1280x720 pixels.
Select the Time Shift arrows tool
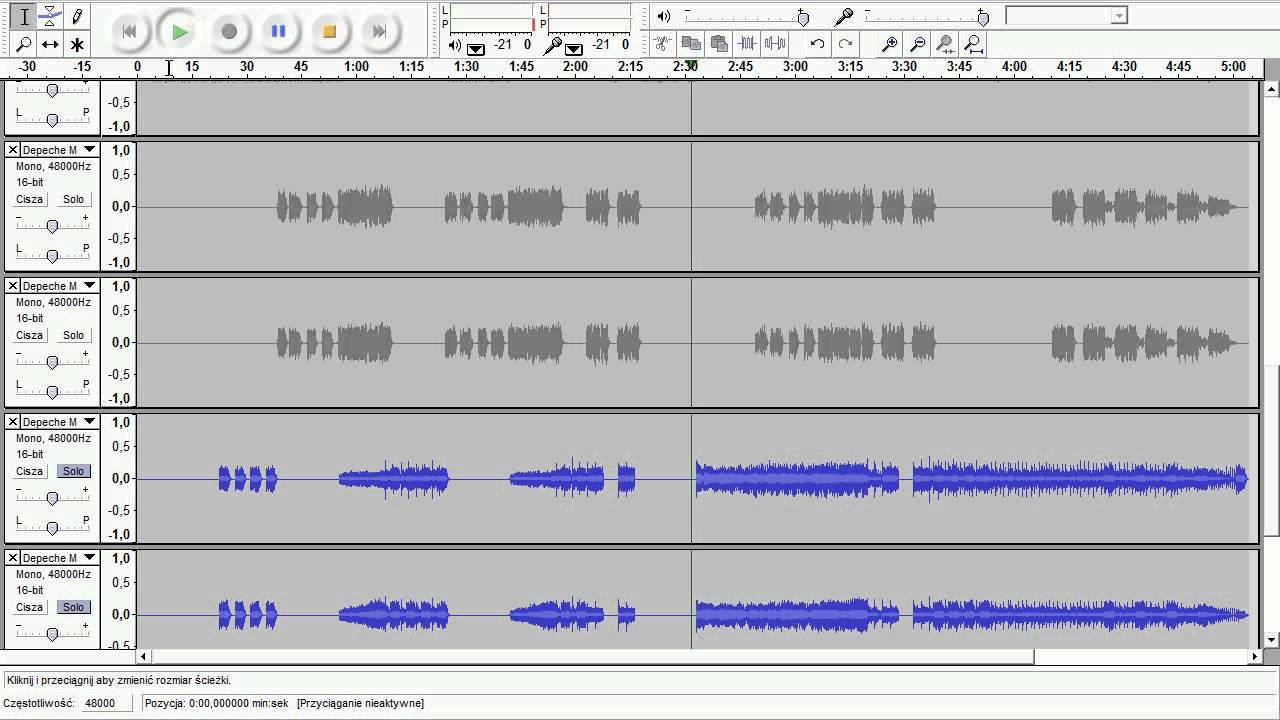(x=50, y=44)
